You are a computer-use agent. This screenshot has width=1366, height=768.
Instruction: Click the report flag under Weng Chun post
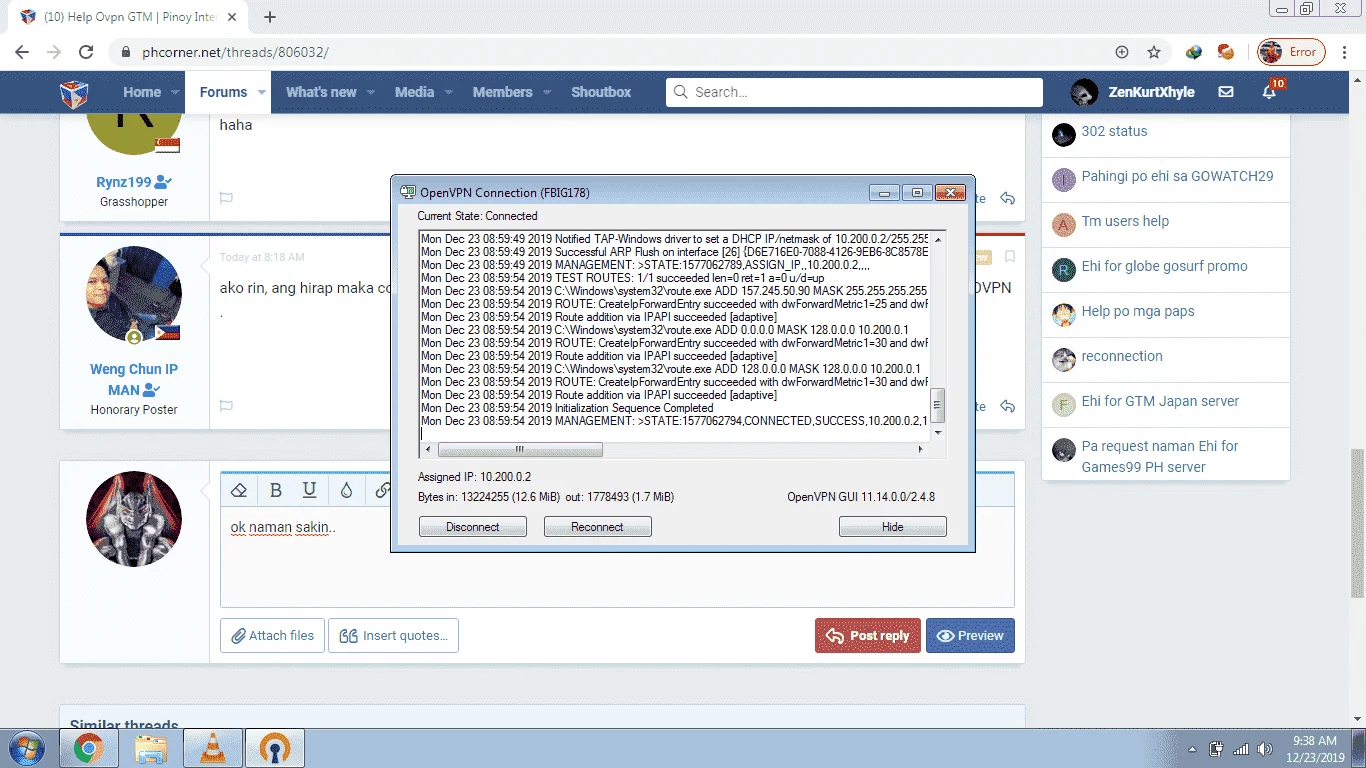coord(226,406)
